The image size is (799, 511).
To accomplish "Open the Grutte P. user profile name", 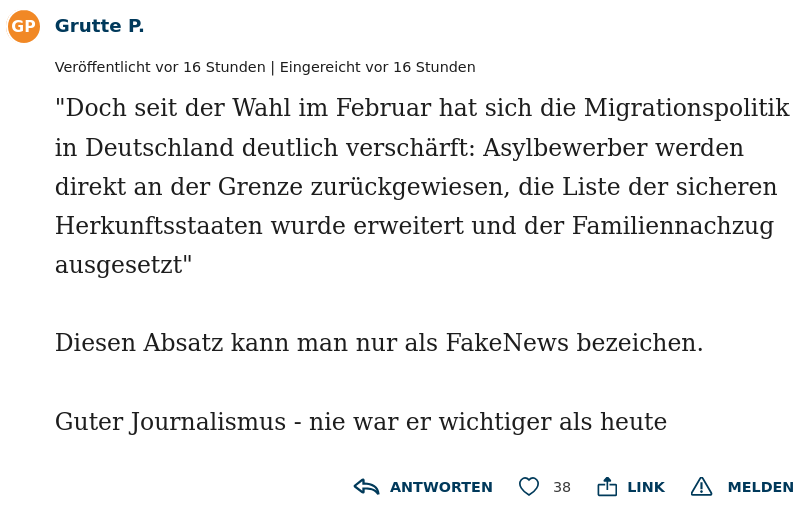I will pos(99,25).
